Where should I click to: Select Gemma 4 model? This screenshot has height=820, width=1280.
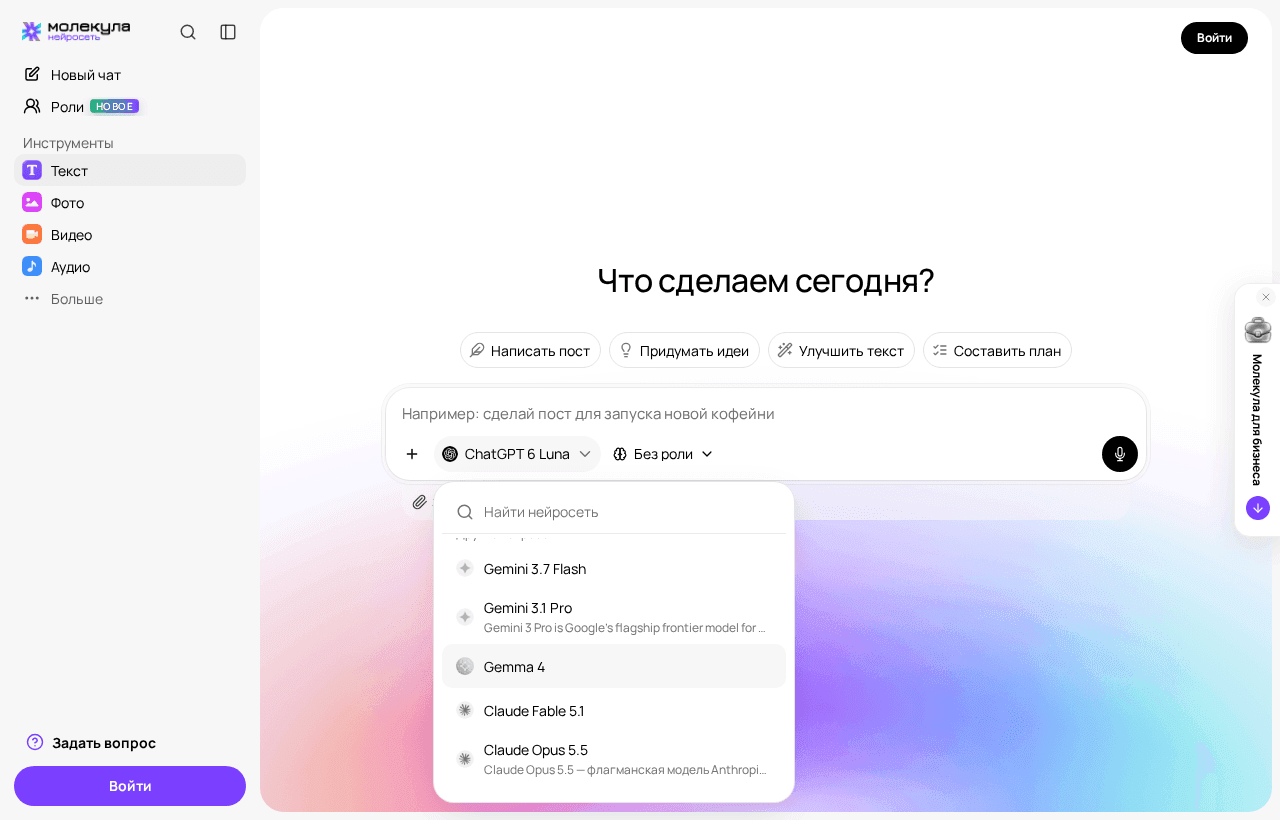click(x=614, y=666)
